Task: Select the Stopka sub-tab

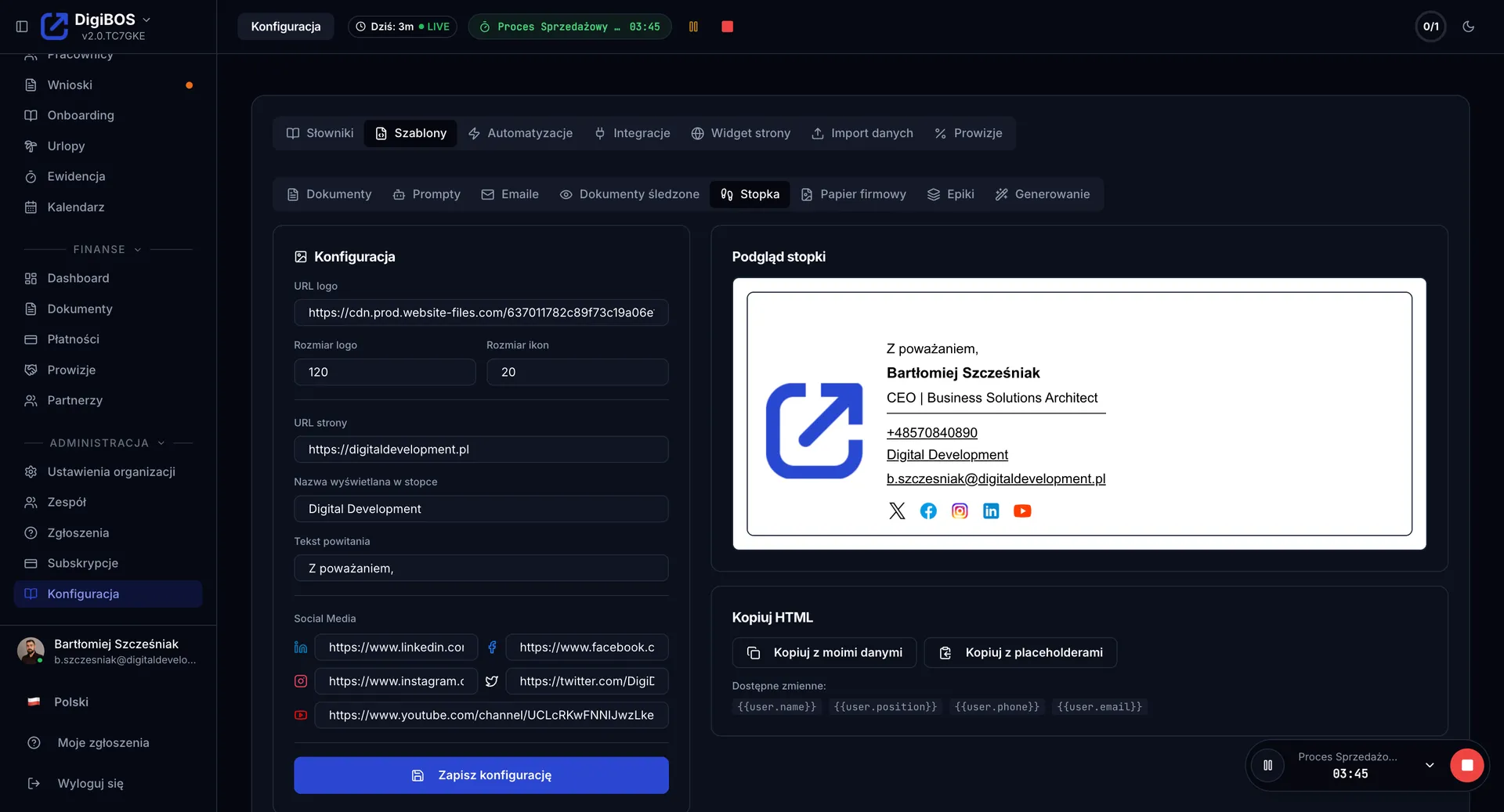Action: 750,194
